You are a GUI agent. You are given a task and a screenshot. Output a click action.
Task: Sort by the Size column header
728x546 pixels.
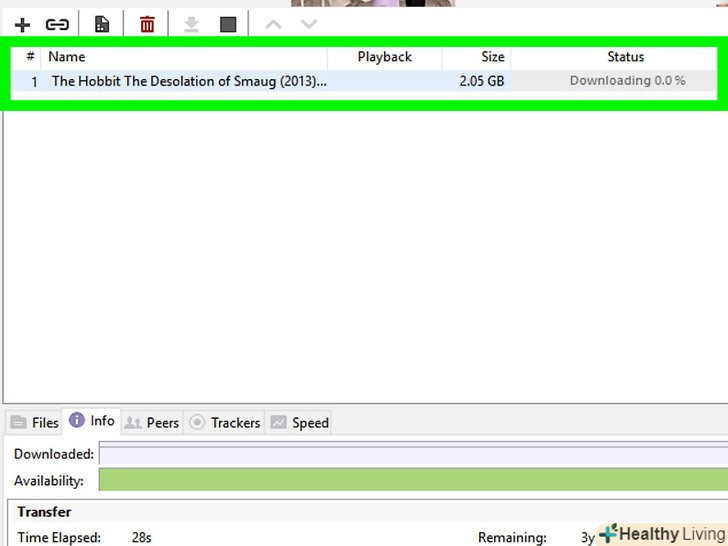[x=476, y=57]
